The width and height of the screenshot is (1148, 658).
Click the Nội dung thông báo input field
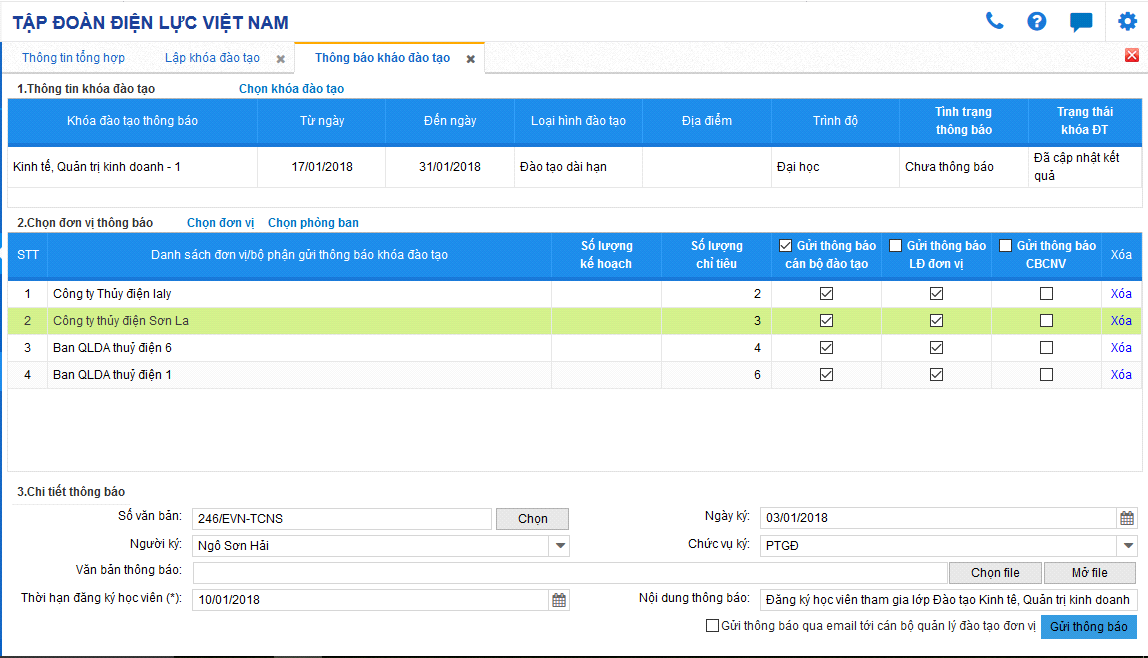949,600
